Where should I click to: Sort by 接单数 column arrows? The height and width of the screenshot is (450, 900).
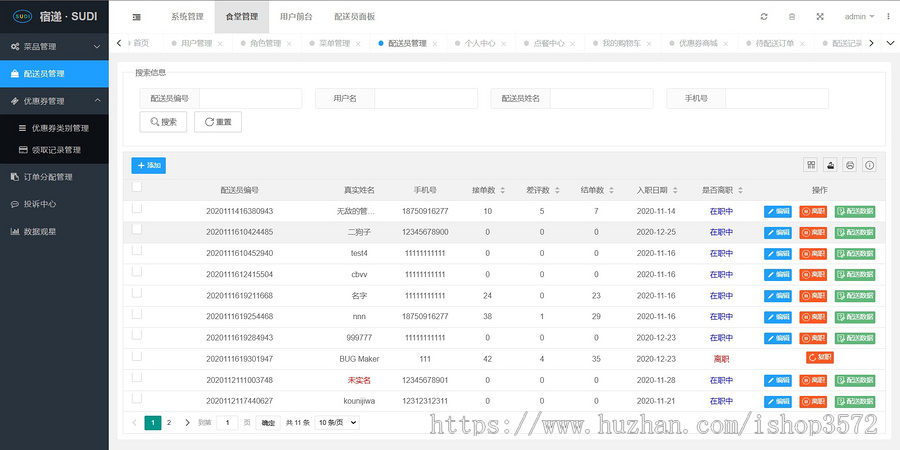pyautogui.click(x=503, y=190)
